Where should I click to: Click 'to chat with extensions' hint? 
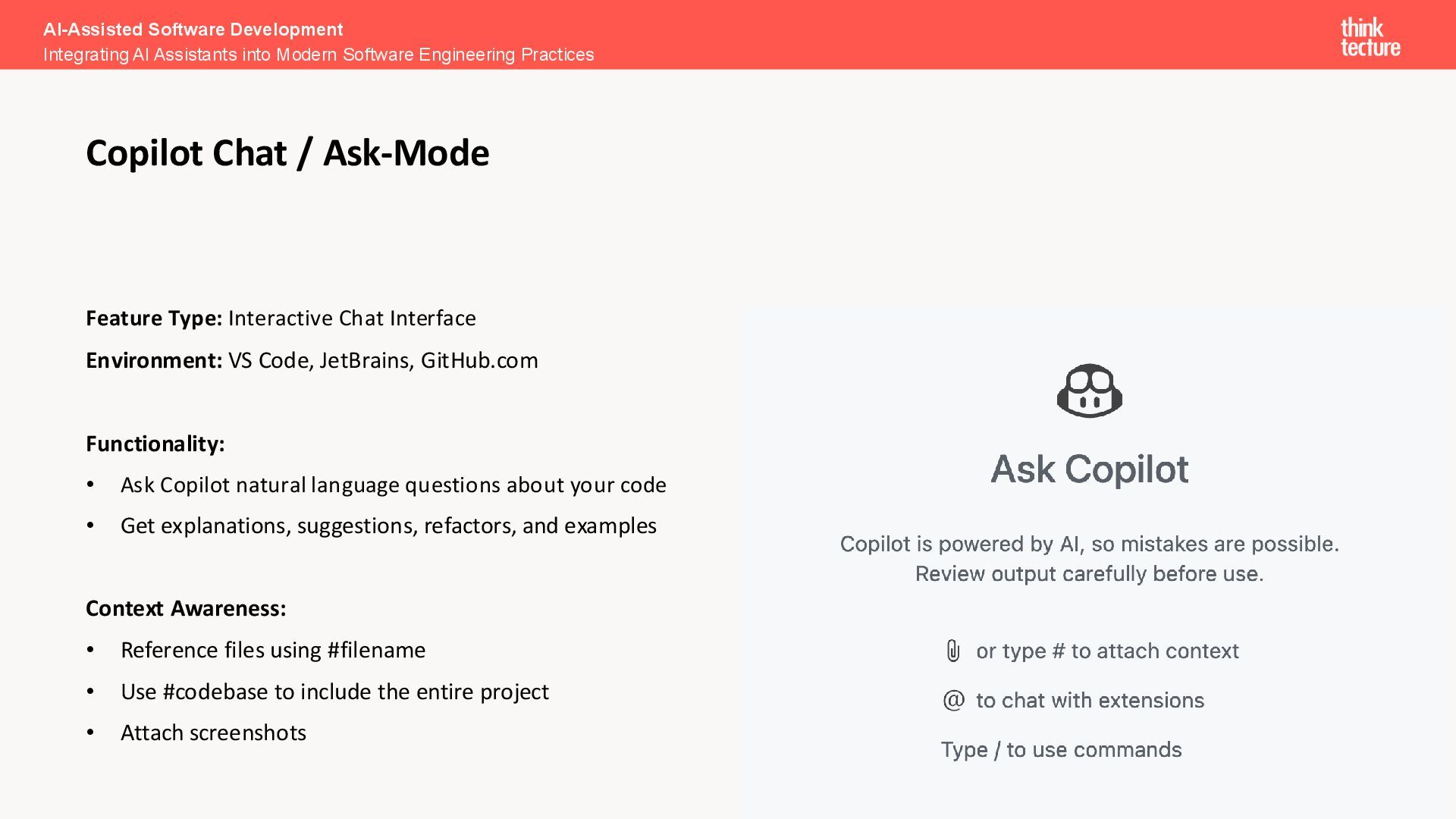point(1090,700)
